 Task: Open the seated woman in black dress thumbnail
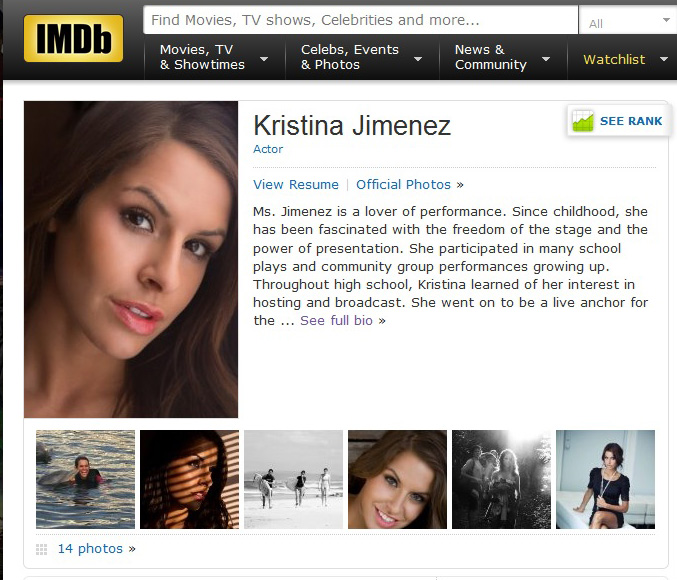605,479
